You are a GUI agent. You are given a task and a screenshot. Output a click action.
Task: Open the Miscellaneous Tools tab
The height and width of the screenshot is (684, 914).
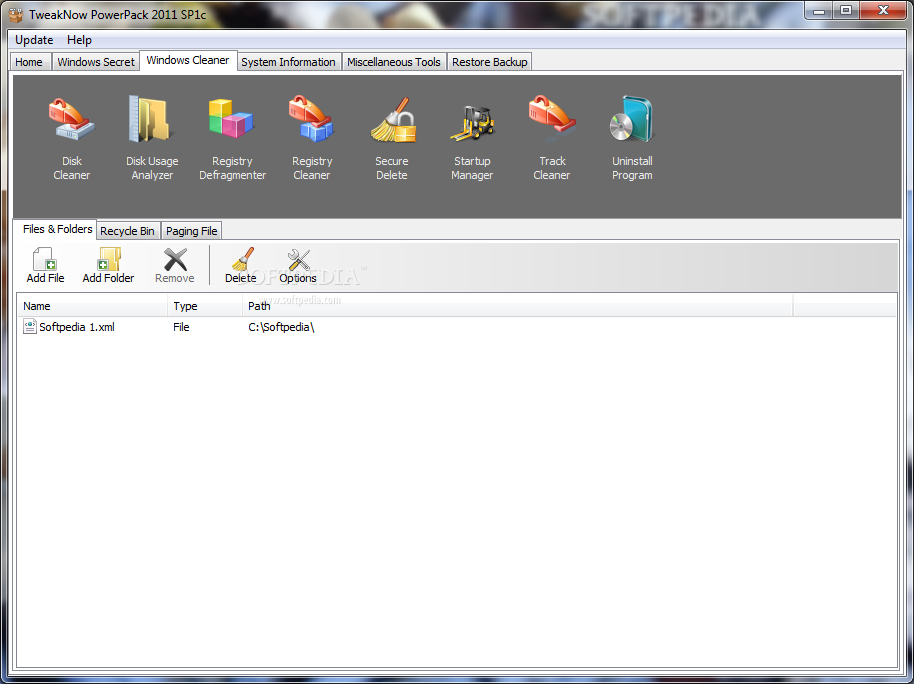point(393,62)
